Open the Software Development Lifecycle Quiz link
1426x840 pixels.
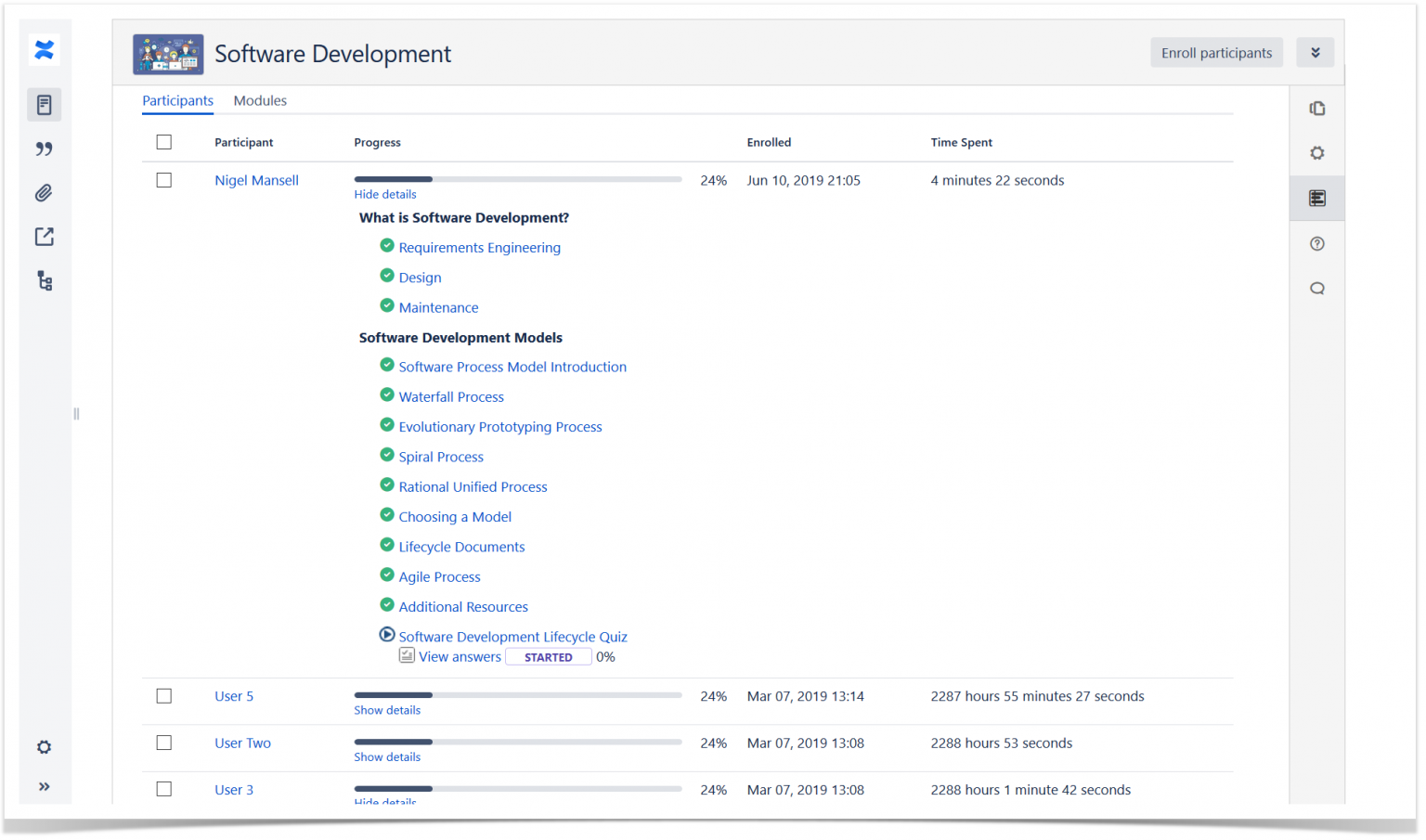pyautogui.click(x=512, y=637)
